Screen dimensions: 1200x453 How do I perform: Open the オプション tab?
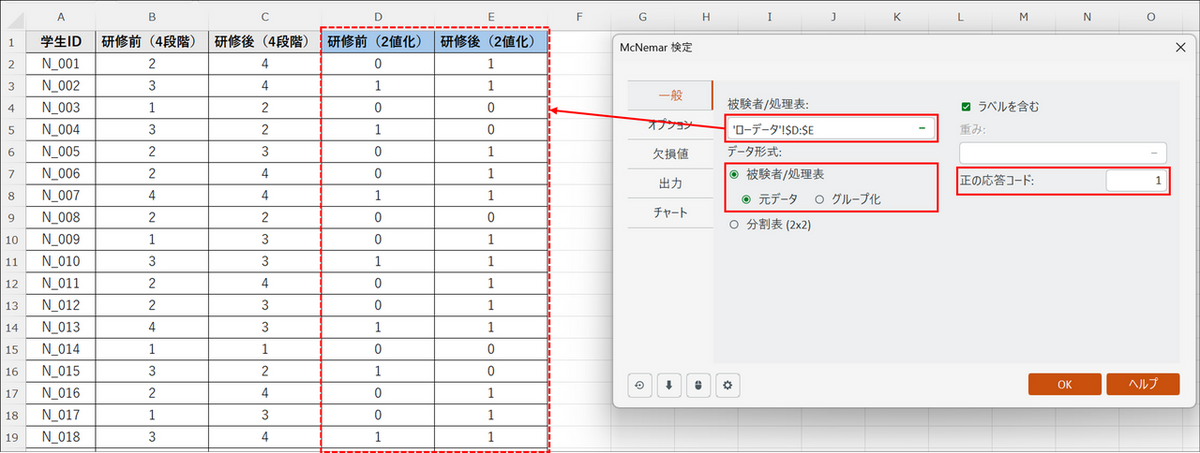coord(669,125)
